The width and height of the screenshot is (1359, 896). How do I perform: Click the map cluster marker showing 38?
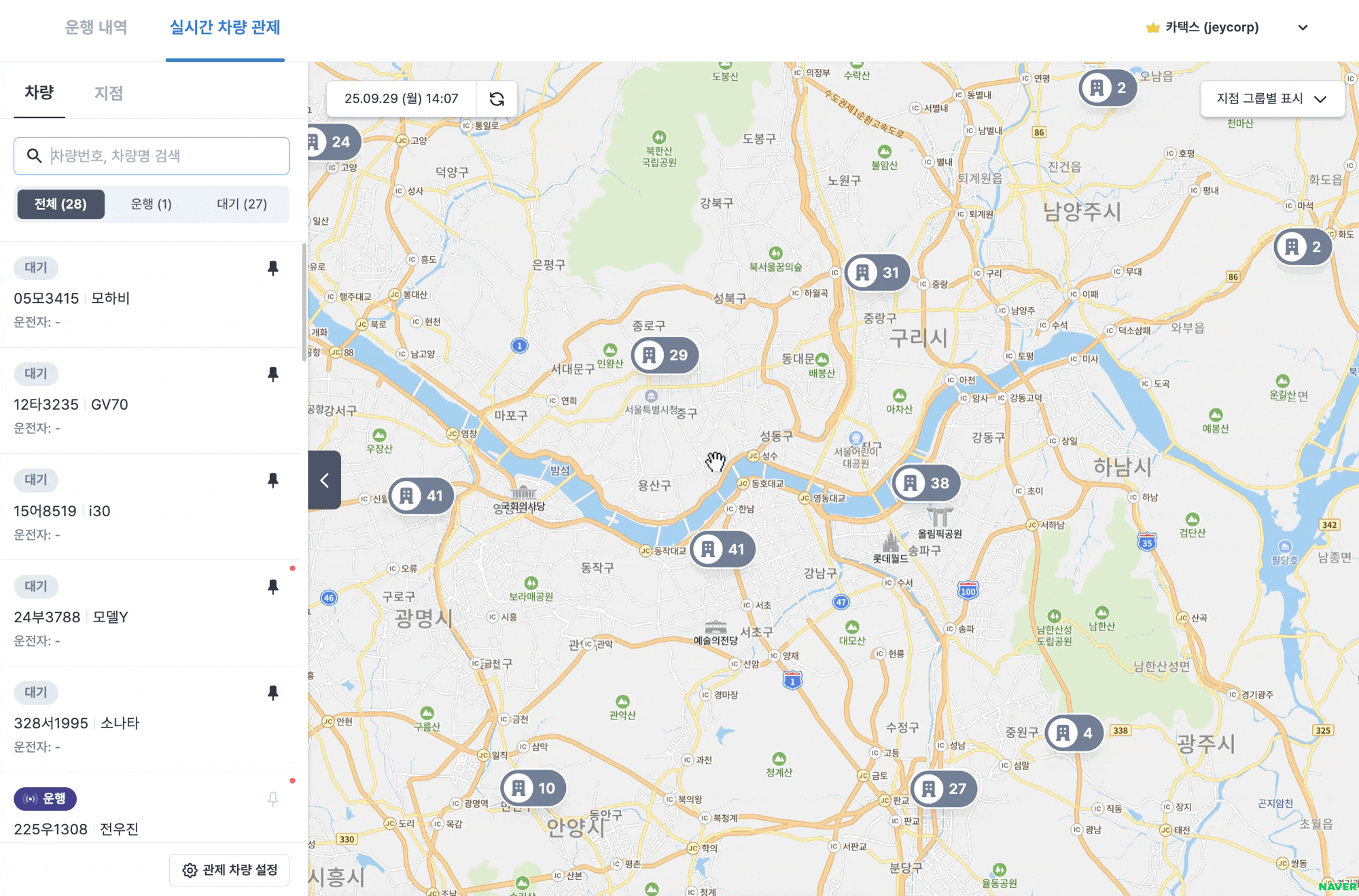point(925,483)
